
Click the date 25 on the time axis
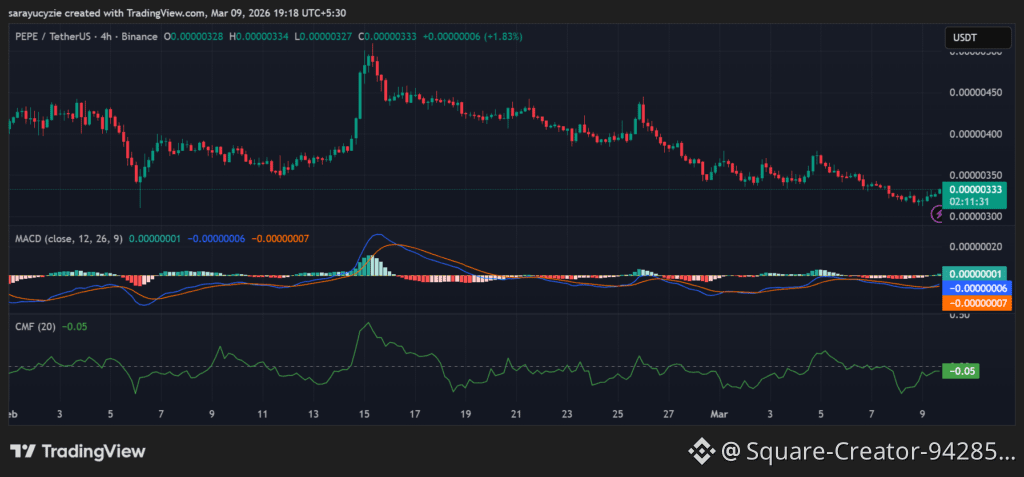tap(618, 414)
